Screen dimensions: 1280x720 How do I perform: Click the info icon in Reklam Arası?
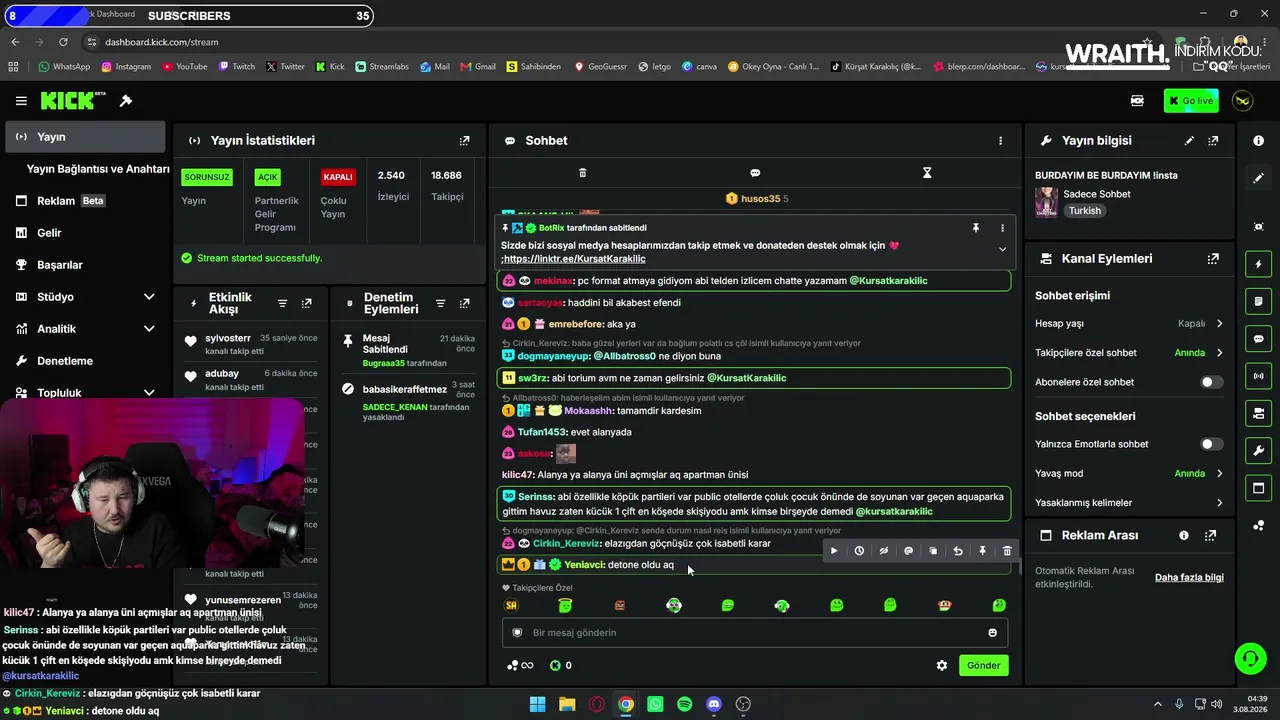pos(1184,536)
